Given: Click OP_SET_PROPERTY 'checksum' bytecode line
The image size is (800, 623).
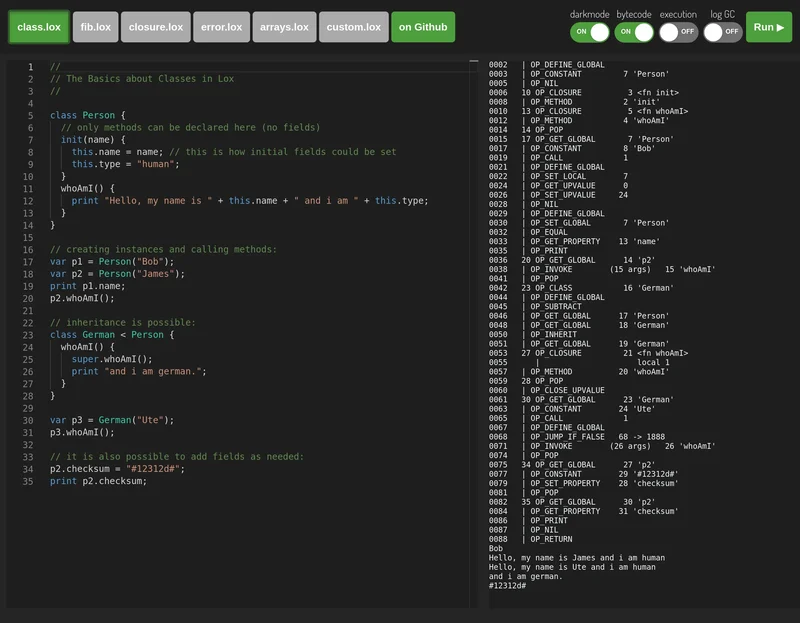Looking at the screenshot, I should 583,483.
